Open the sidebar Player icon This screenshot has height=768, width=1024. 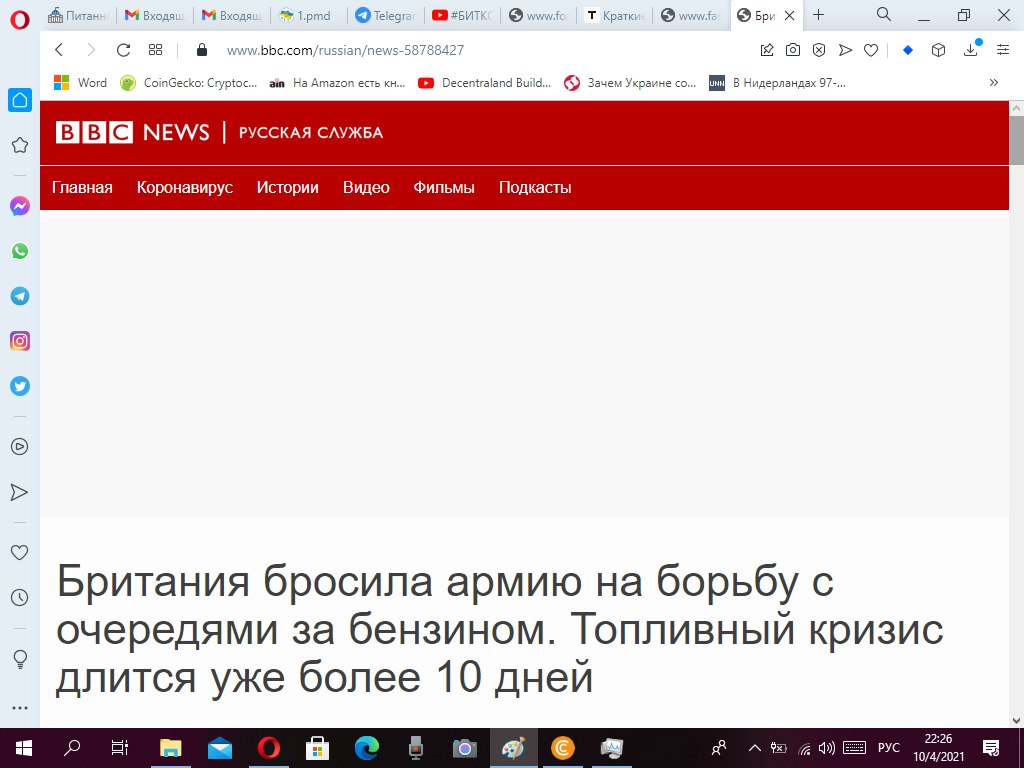20,447
